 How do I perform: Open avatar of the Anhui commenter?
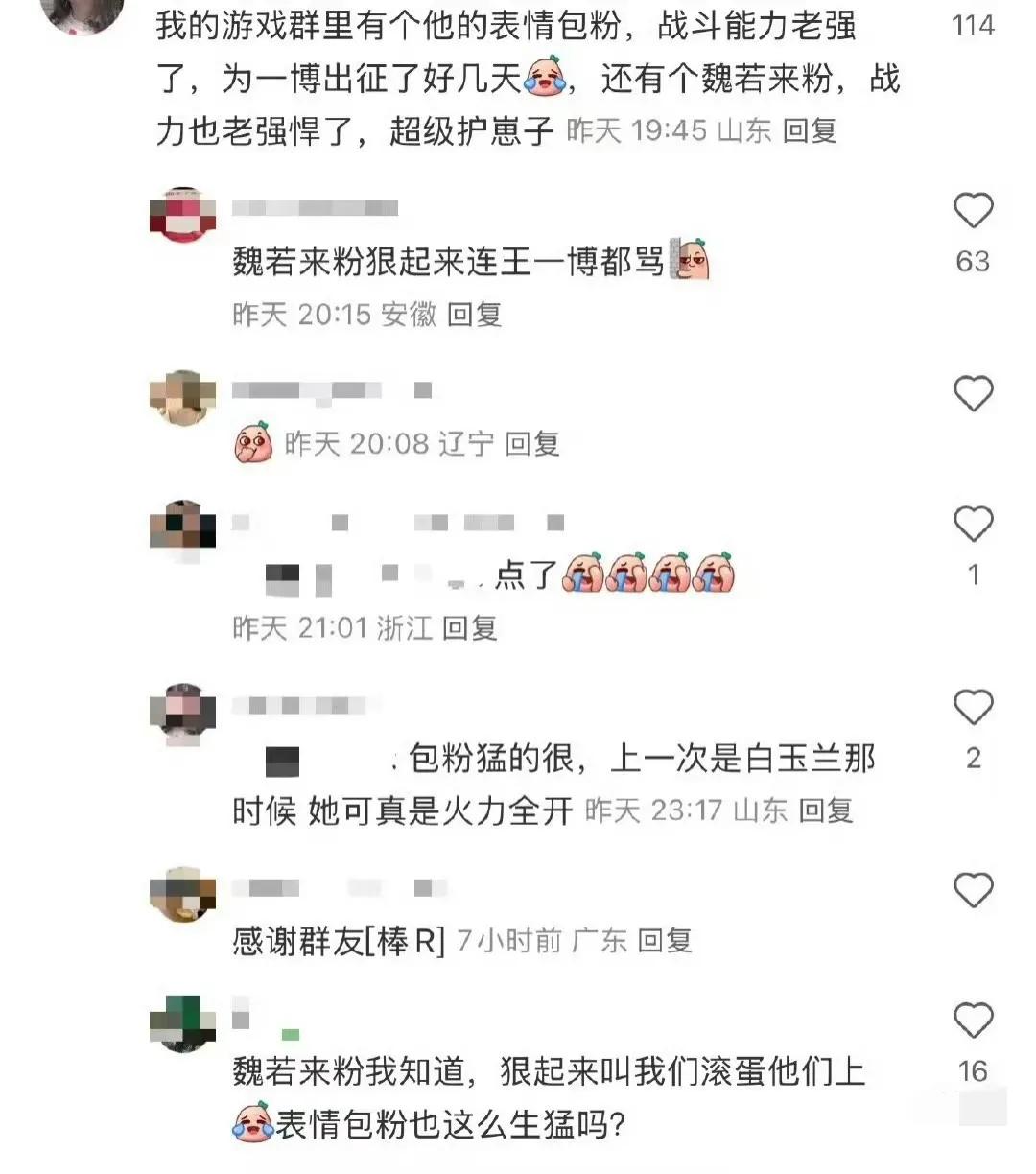[183, 215]
